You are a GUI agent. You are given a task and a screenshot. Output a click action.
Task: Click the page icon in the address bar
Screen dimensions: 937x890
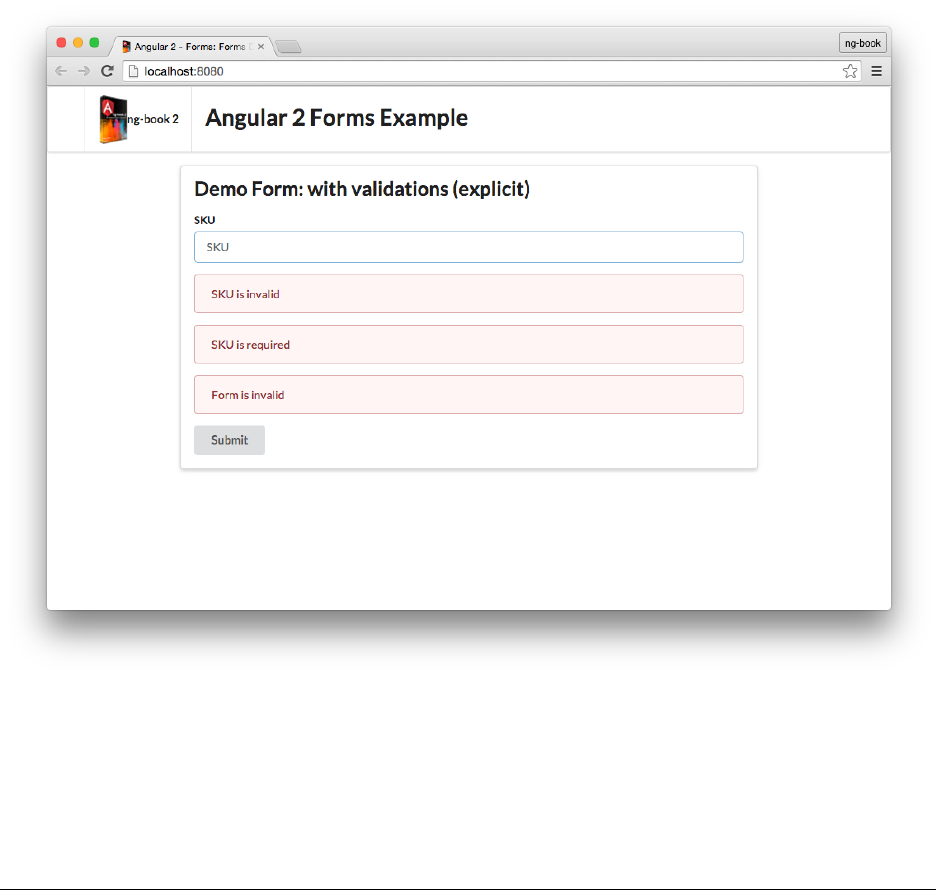(x=131, y=71)
